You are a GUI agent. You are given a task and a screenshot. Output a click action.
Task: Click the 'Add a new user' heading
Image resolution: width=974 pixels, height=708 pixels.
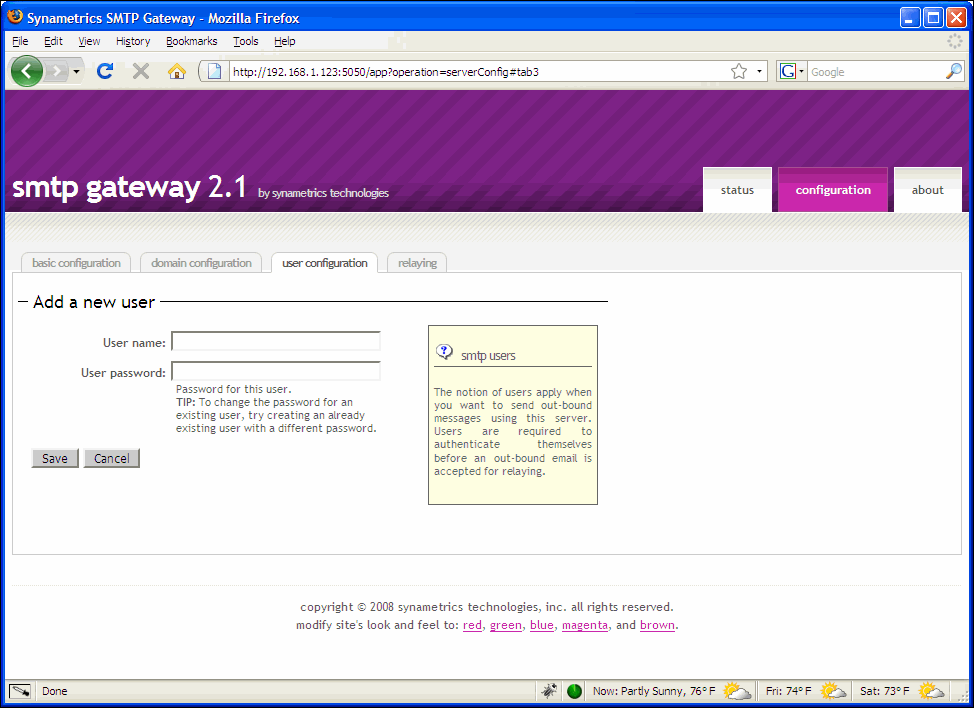click(94, 302)
